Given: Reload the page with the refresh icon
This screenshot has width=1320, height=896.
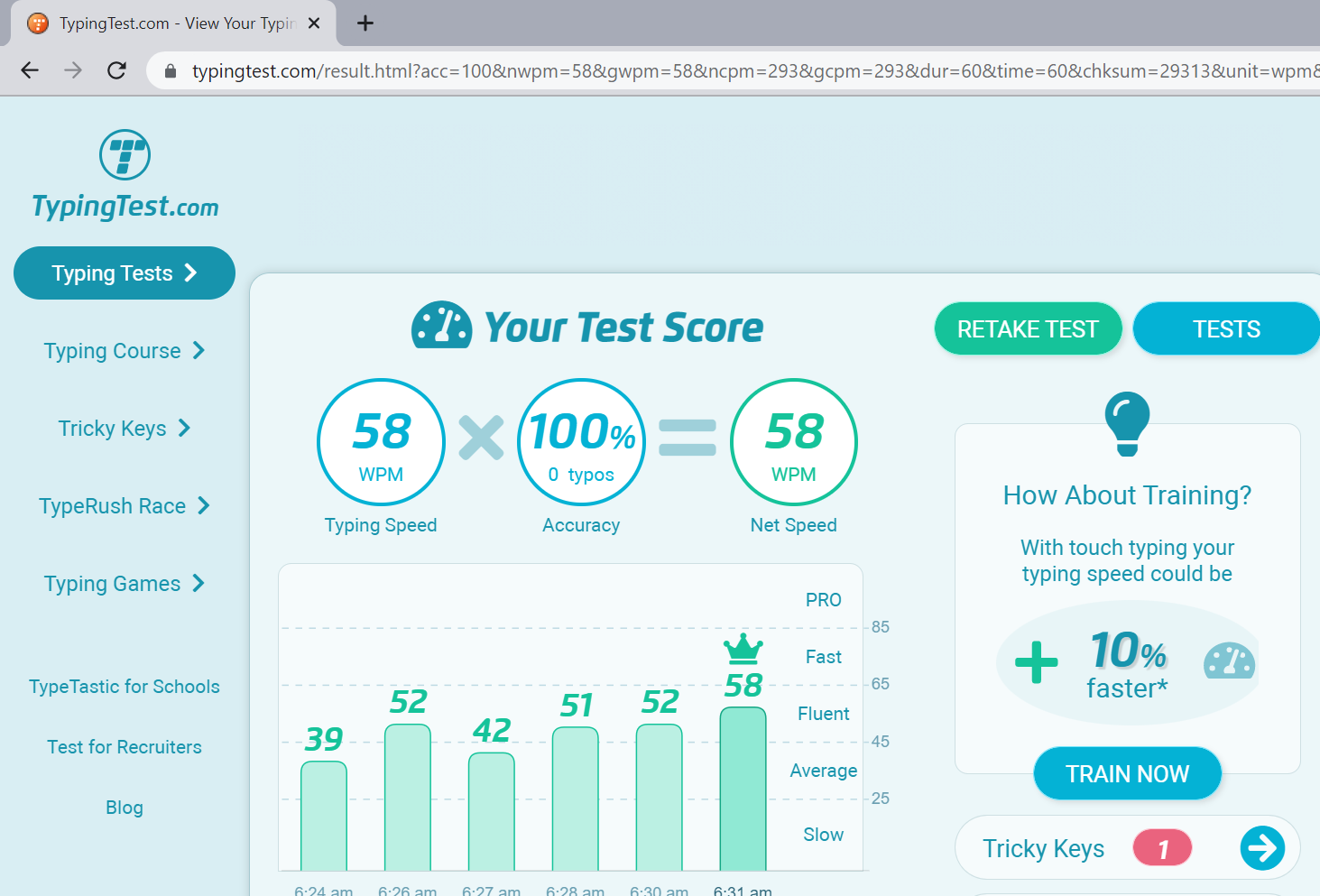Looking at the screenshot, I should [116, 70].
